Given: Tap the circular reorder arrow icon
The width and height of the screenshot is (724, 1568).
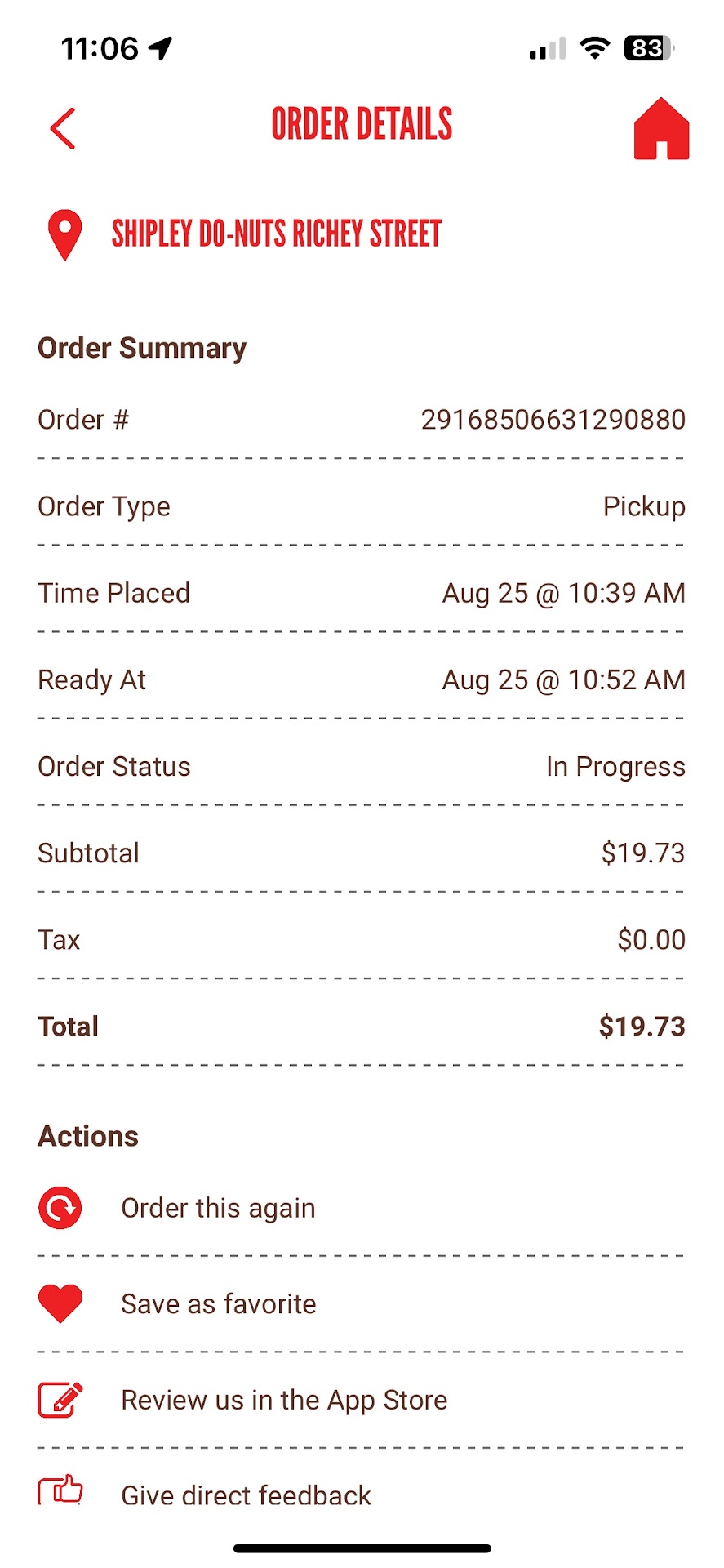Looking at the screenshot, I should click(60, 1208).
